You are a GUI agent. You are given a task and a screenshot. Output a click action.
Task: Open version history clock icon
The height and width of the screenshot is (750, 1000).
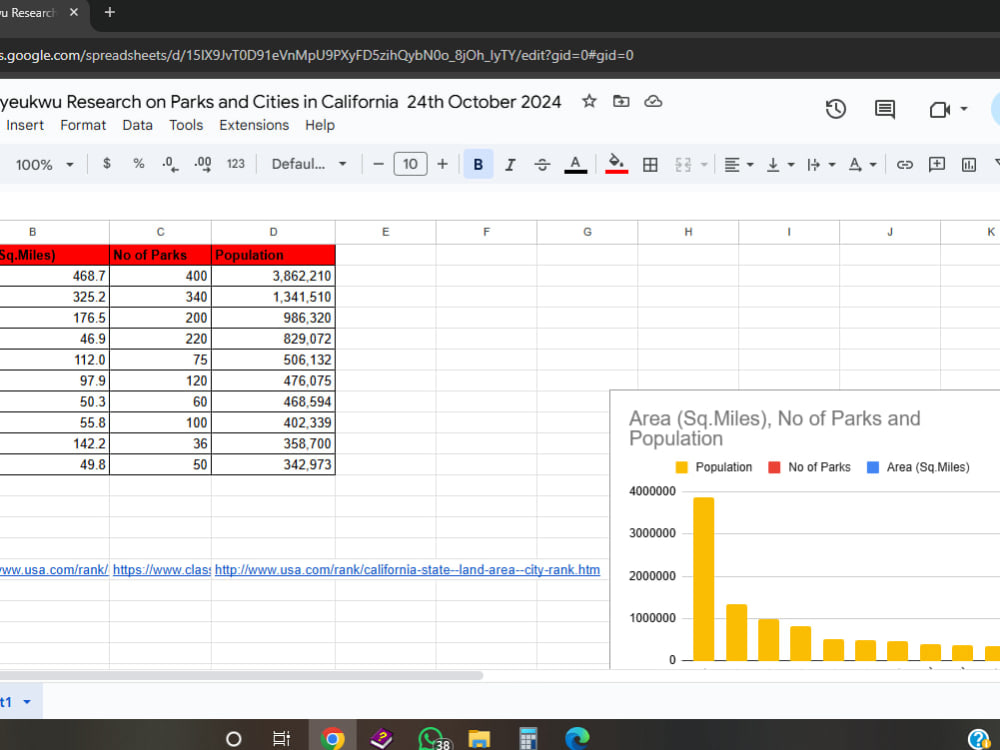[x=835, y=109]
